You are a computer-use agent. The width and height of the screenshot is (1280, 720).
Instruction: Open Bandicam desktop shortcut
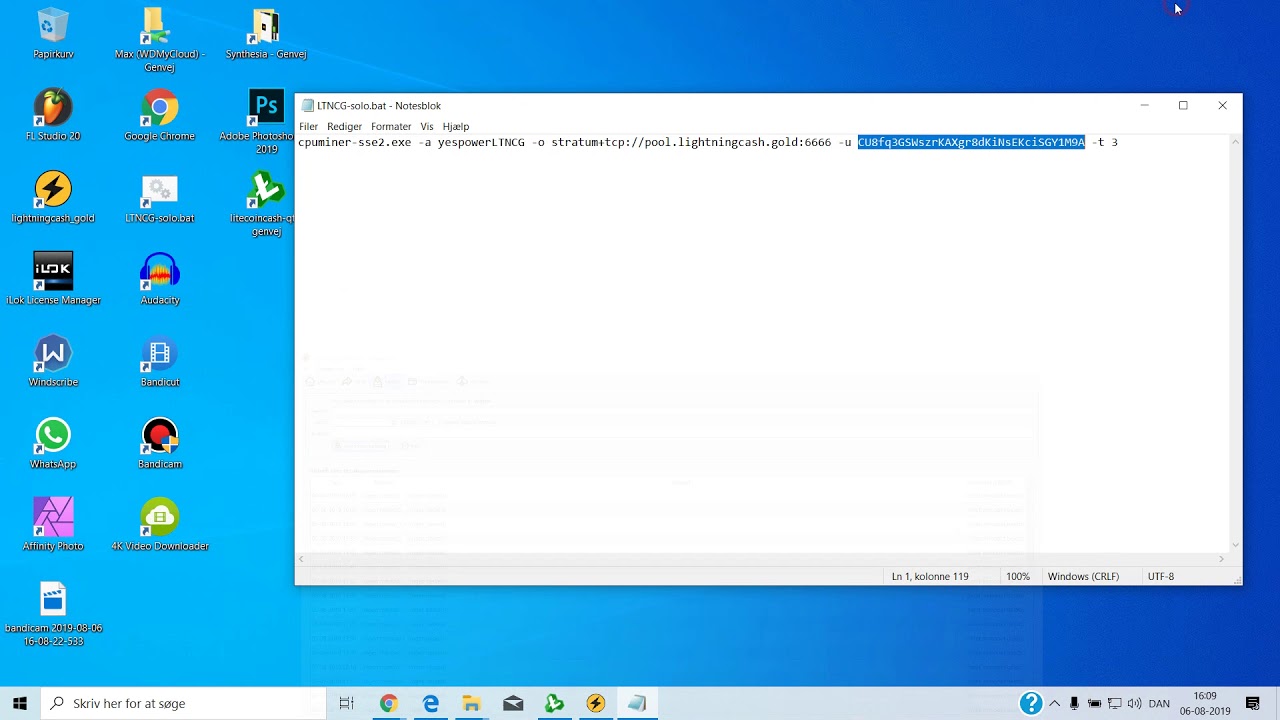pos(160,443)
